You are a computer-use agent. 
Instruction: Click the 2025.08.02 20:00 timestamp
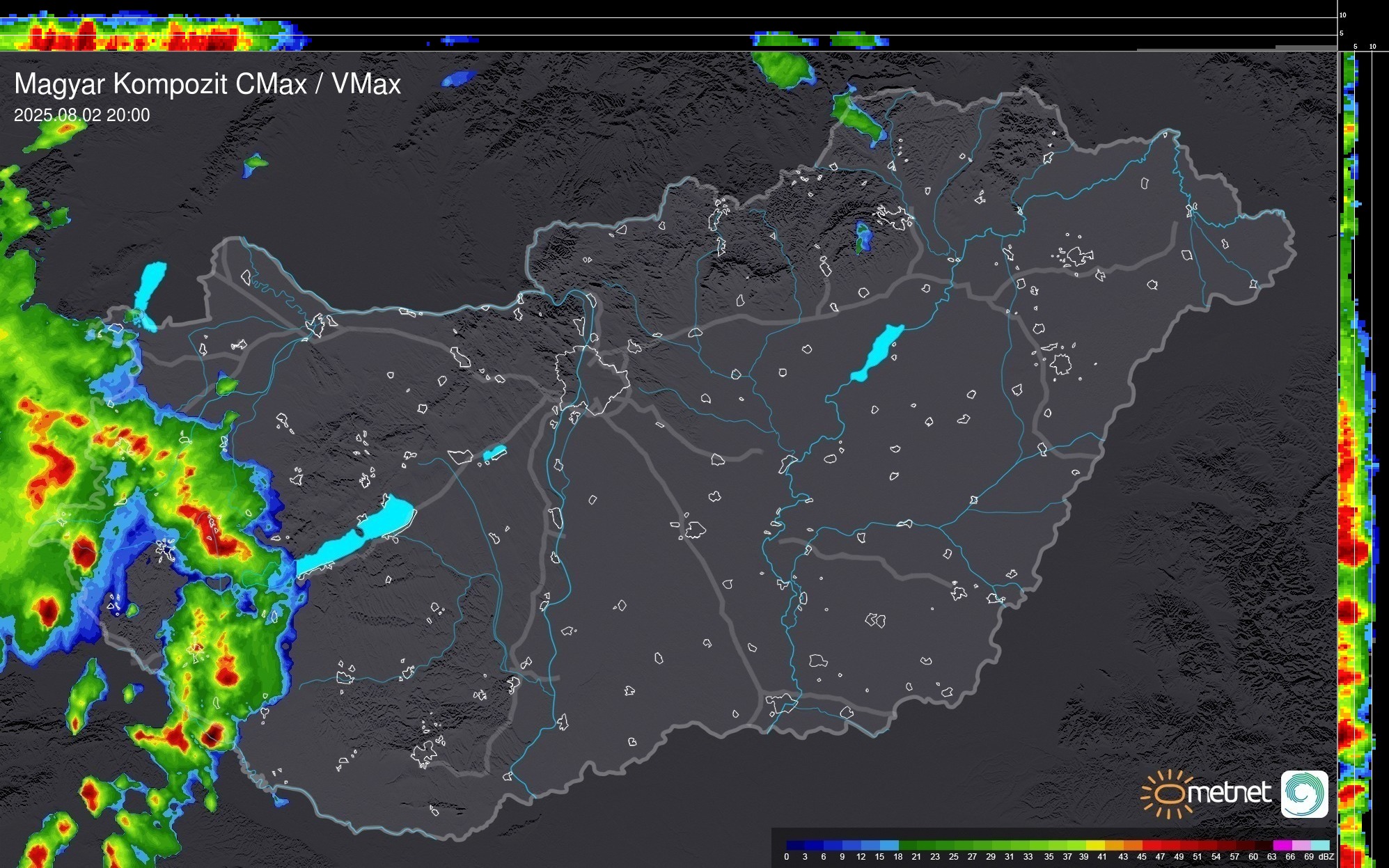tap(81, 116)
